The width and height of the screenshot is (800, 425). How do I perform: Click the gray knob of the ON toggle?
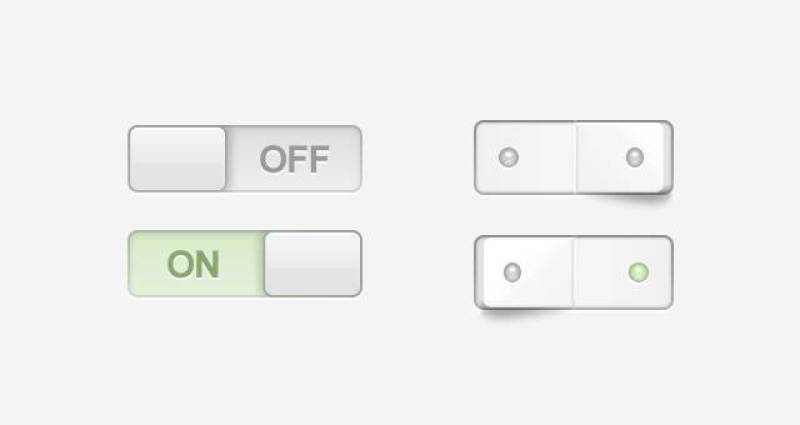[312, 264]
